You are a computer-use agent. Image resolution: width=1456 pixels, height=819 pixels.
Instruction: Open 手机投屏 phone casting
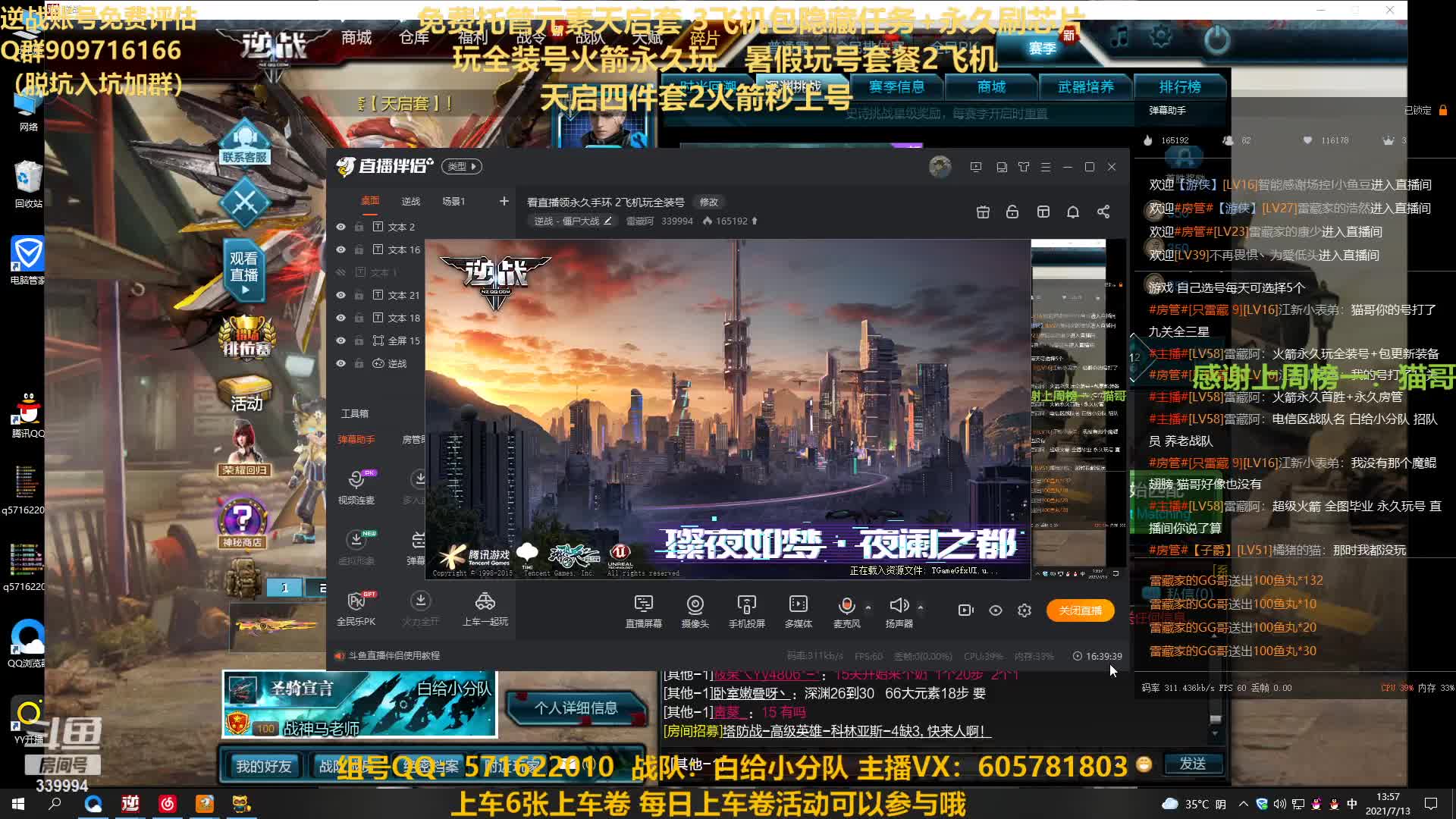tap(747, 611)
